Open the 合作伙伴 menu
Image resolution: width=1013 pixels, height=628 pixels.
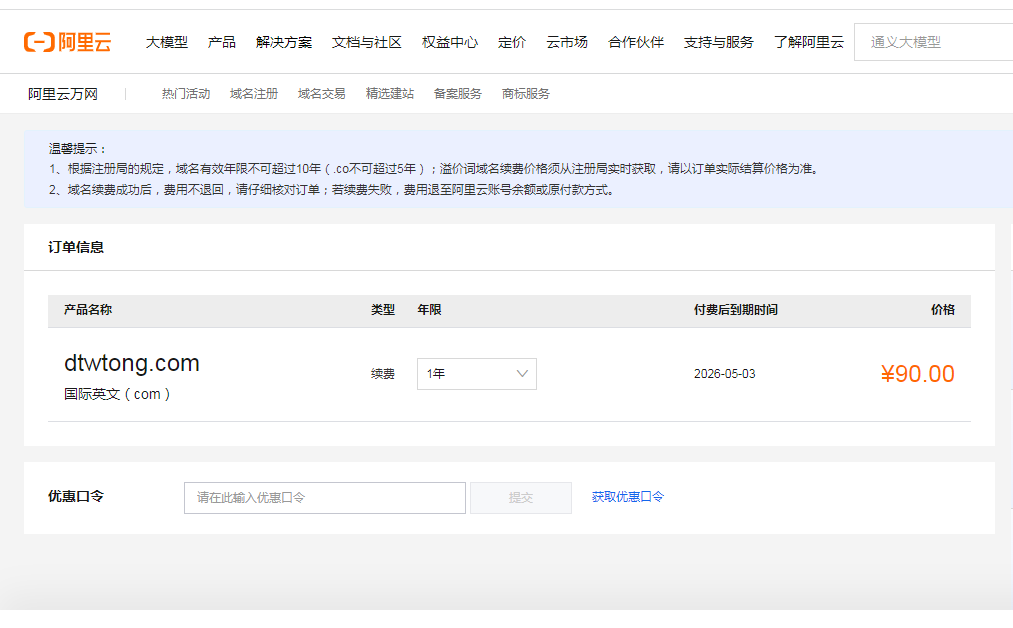pos(636,42)
